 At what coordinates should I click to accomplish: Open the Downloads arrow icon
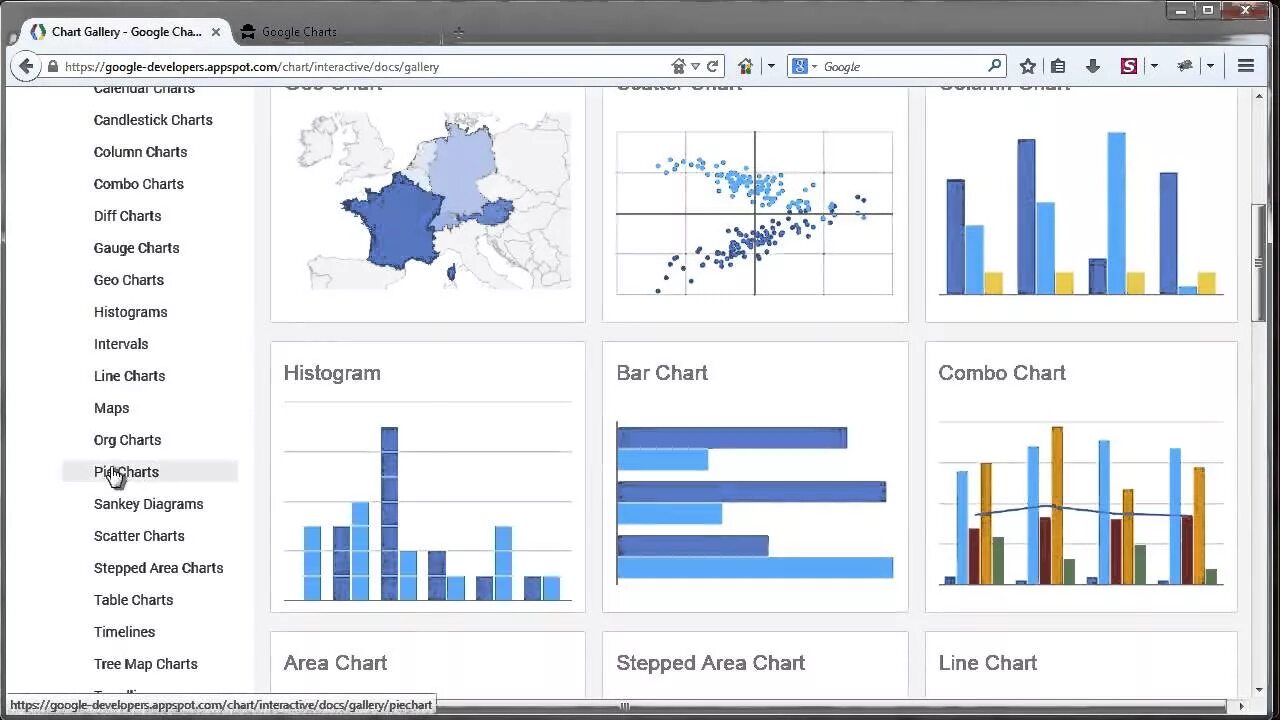pyautogui.click(x=1092, y=66)
